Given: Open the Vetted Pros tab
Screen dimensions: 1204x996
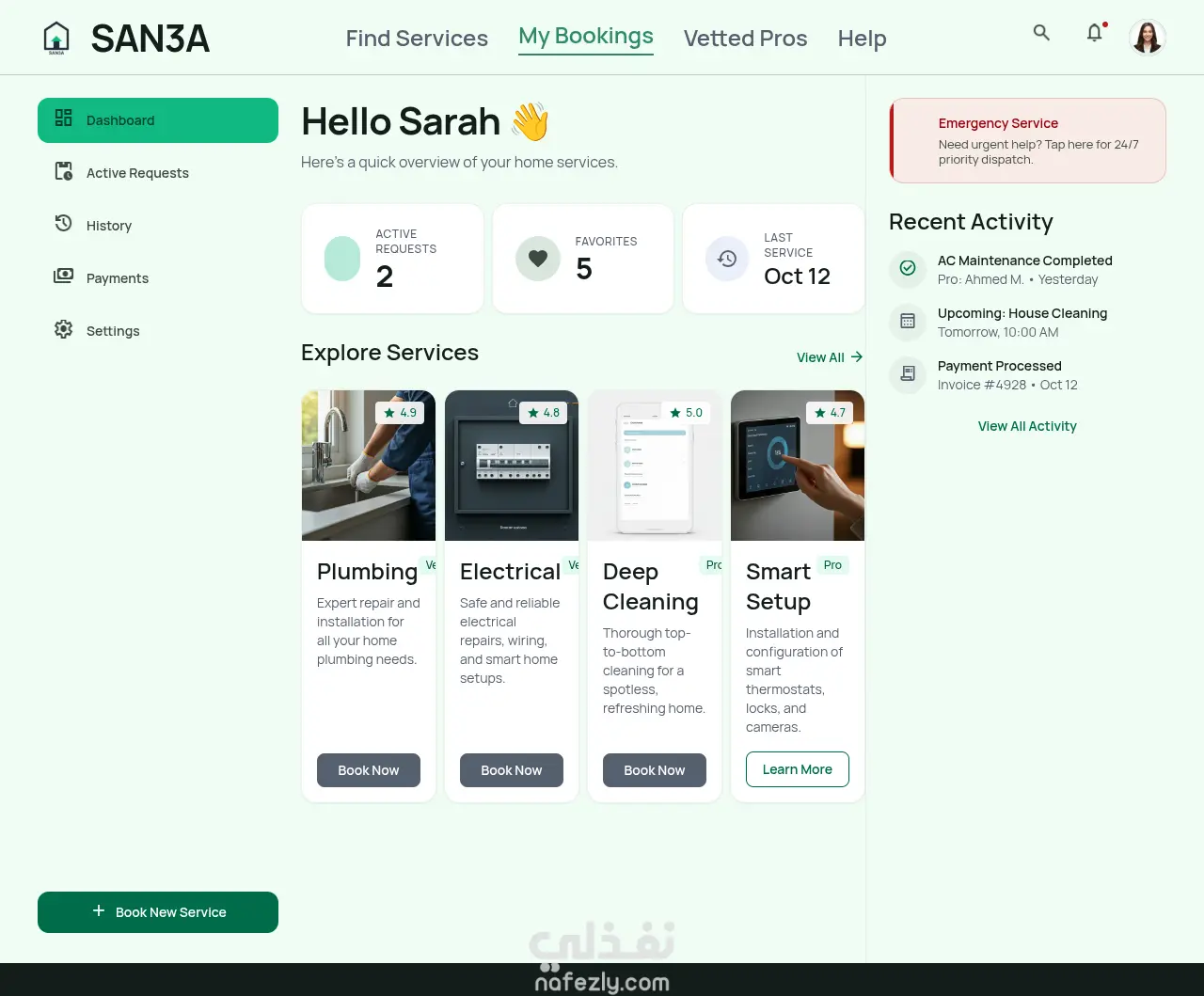Looking at the screenshot, I should click(x=745, y=39).
